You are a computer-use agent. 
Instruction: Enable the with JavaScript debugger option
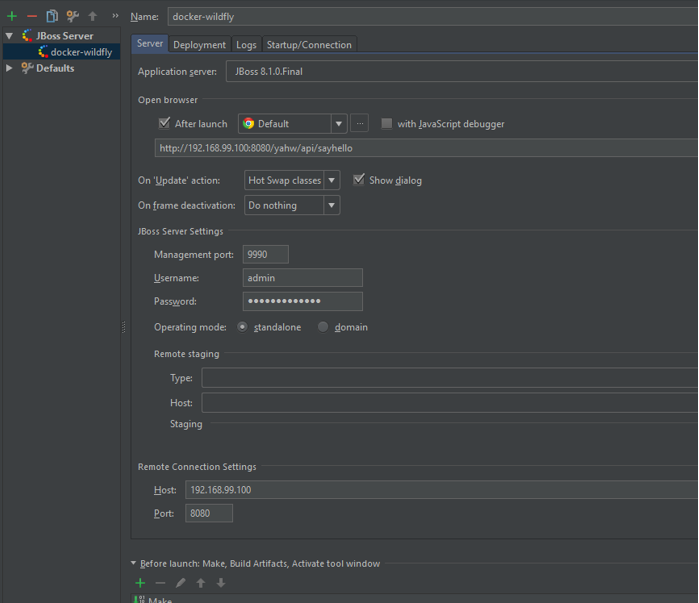(386, 124)
